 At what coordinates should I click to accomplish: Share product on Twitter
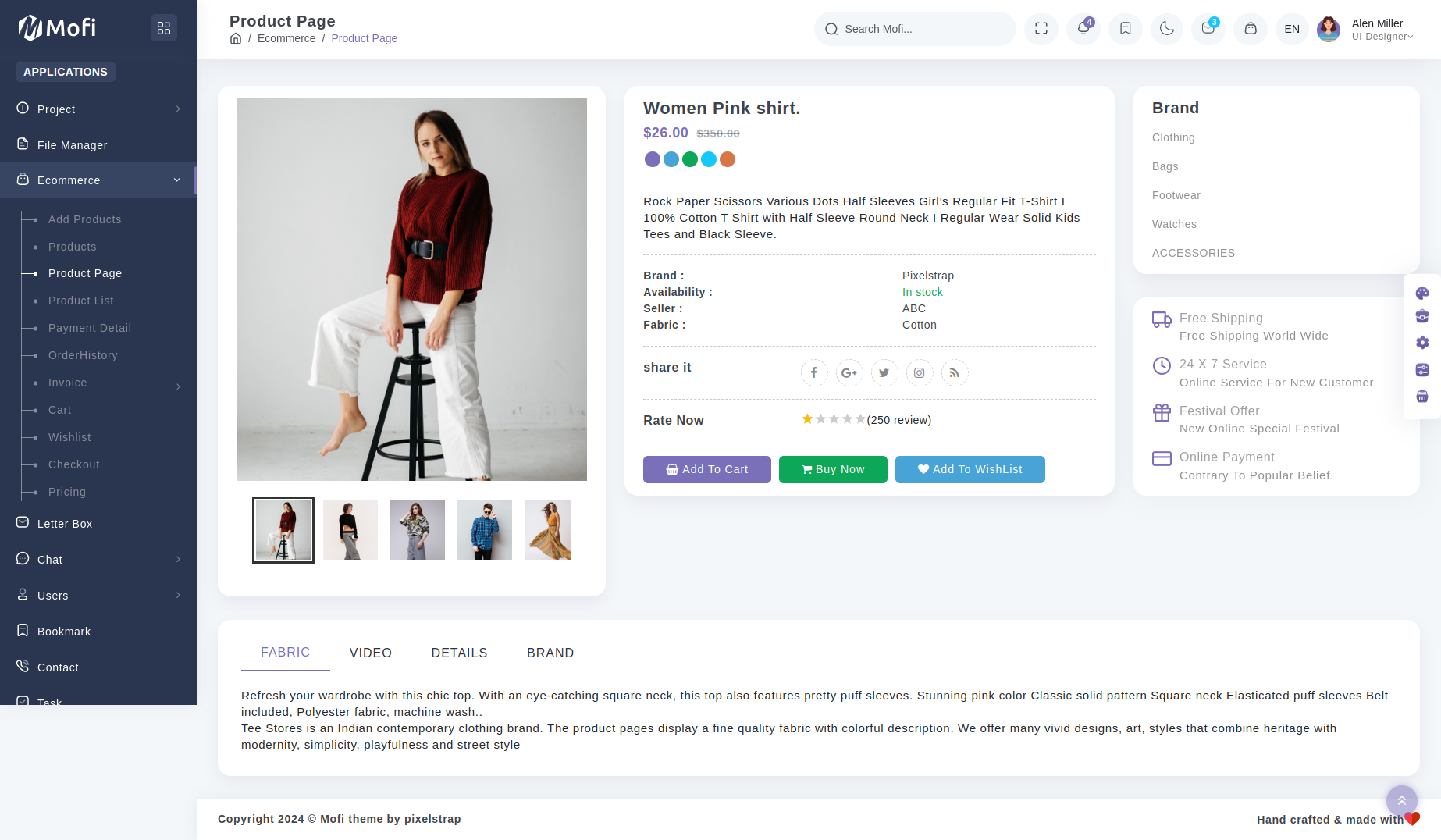(x=884, y=373)
